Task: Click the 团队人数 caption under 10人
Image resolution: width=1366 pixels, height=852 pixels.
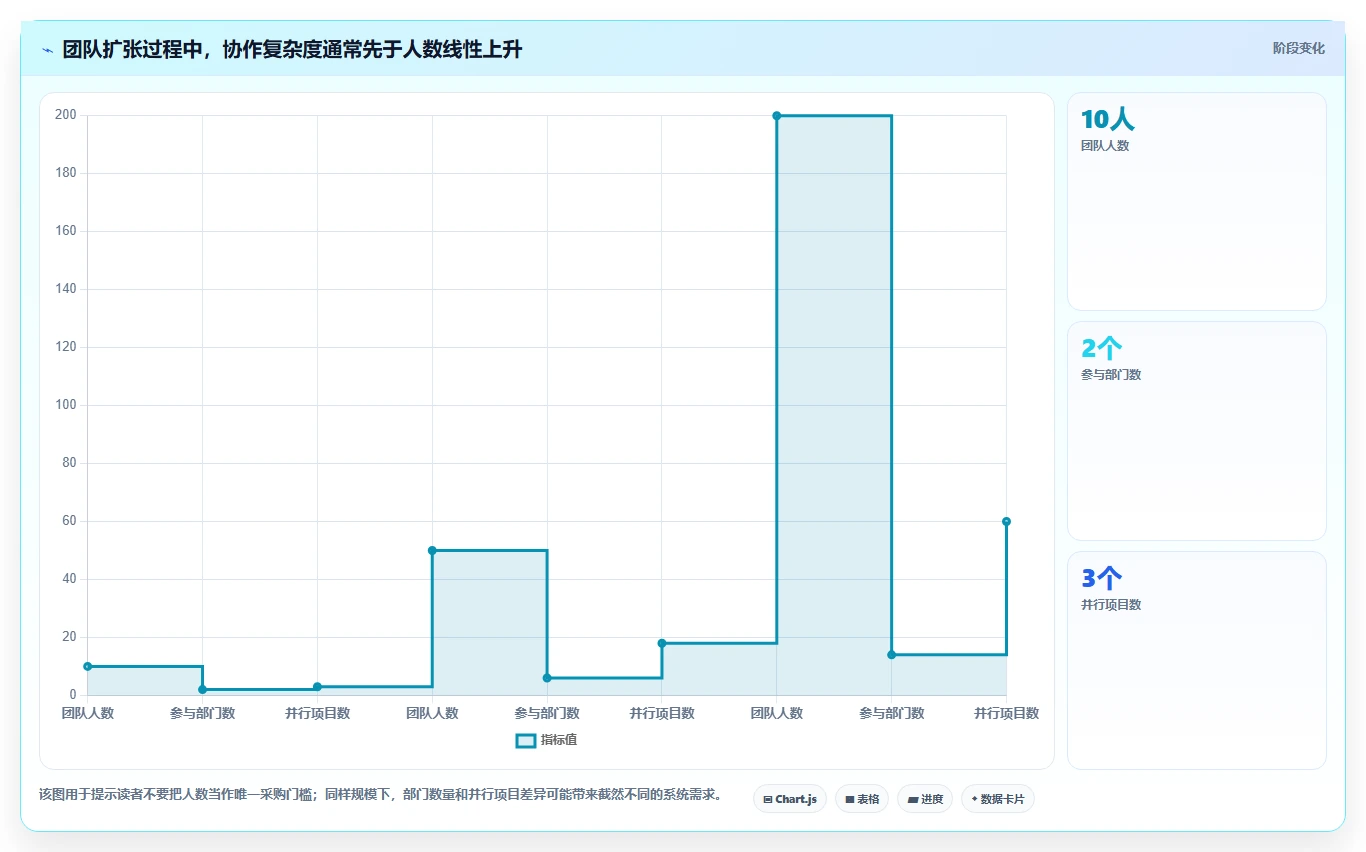Action: pos(1105,146)
